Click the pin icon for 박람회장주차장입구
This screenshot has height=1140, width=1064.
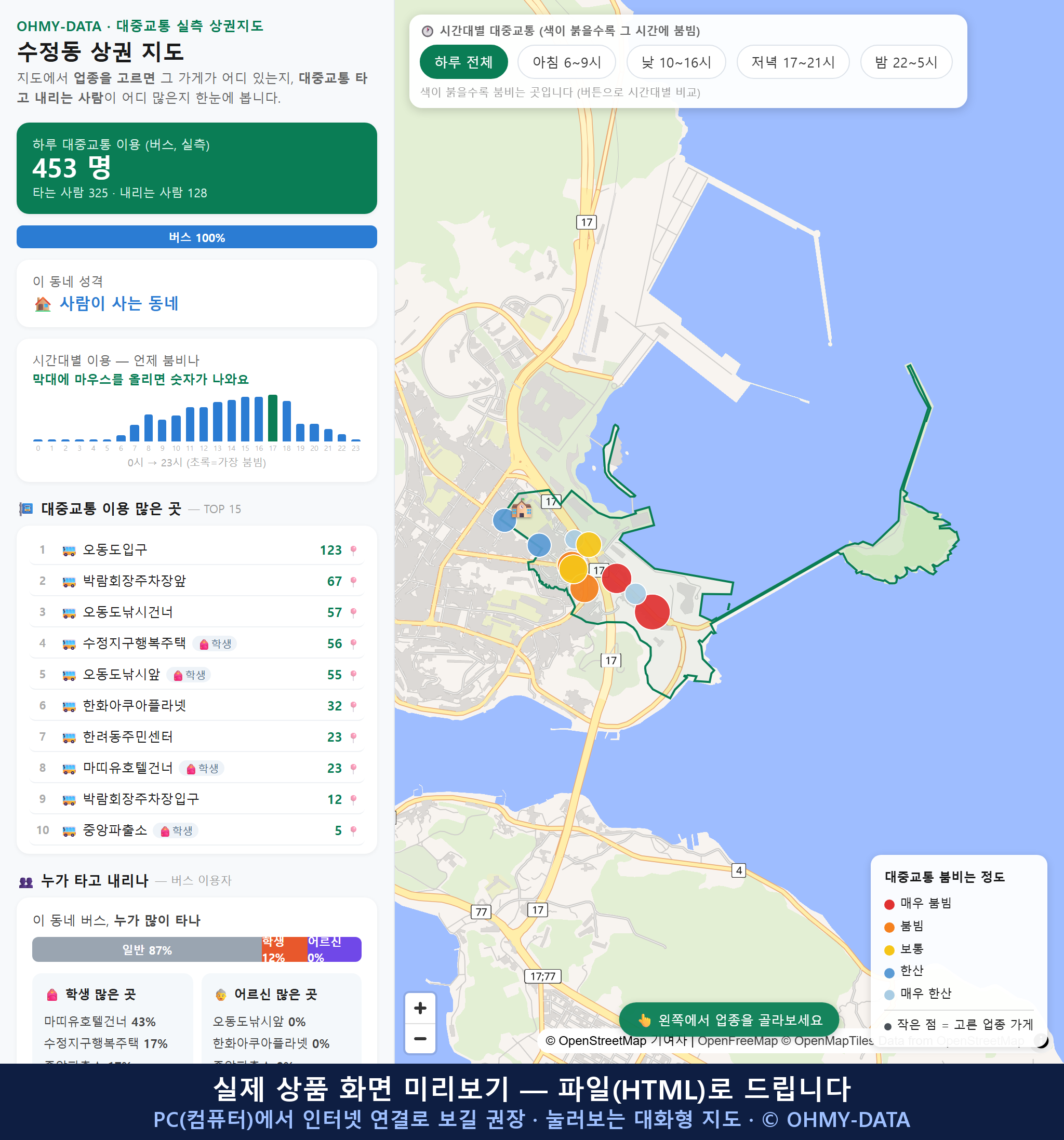(353, 799)
